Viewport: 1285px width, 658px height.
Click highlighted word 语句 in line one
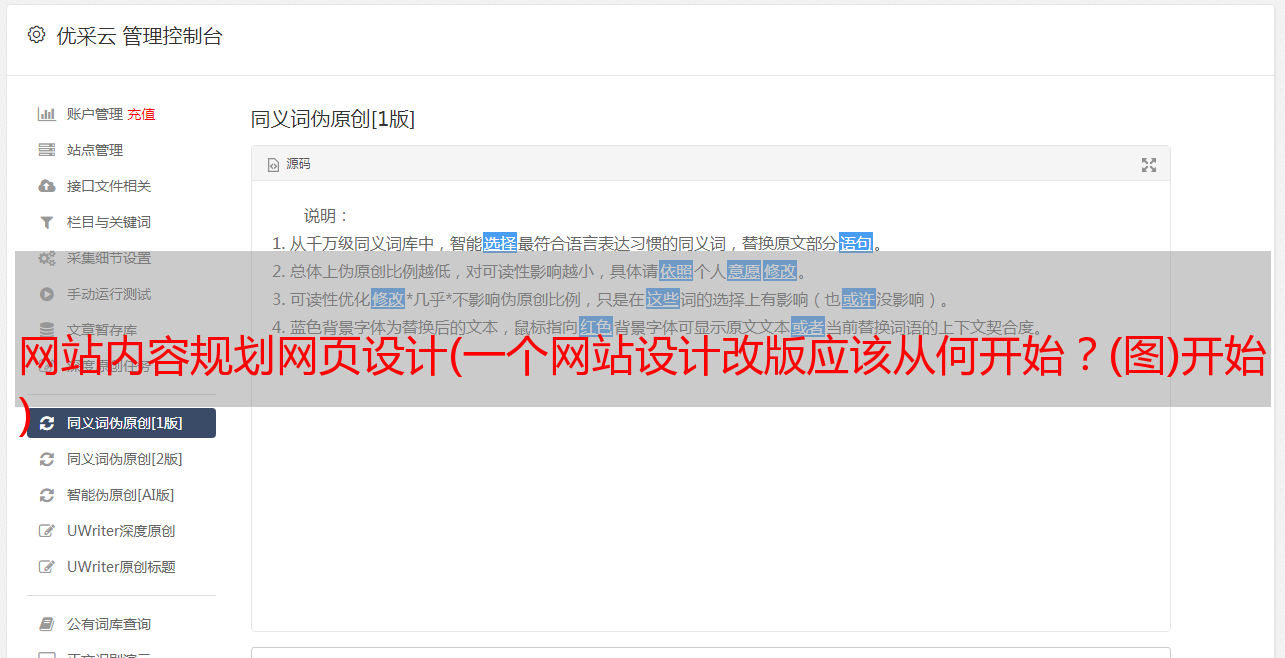tap(856, 243)
